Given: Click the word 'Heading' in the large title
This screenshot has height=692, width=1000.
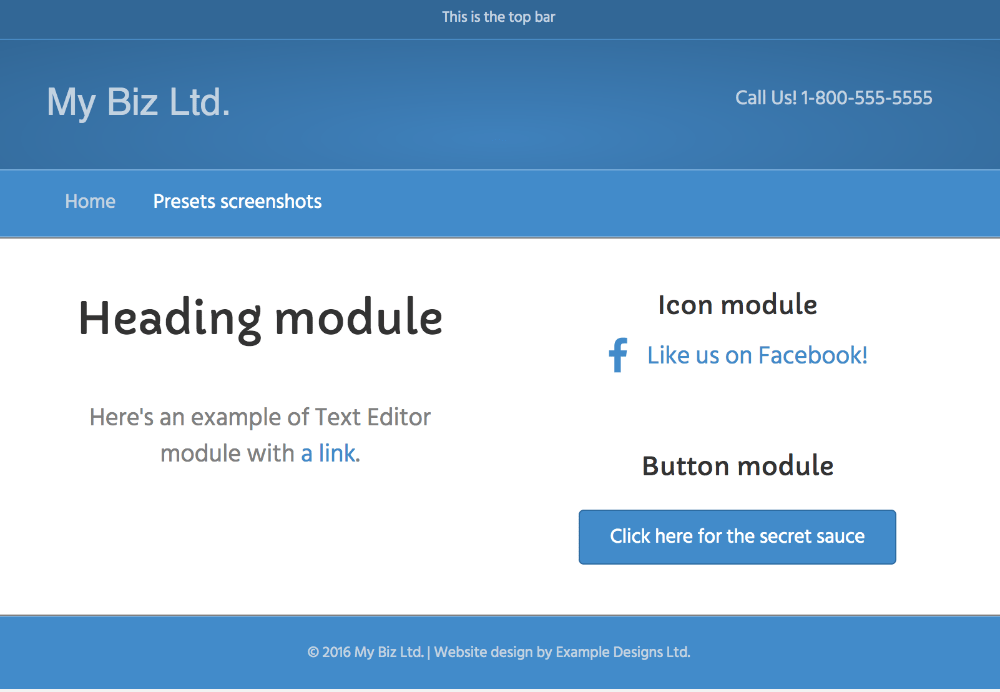Looking at the screenshot, I should click(169, 319).
